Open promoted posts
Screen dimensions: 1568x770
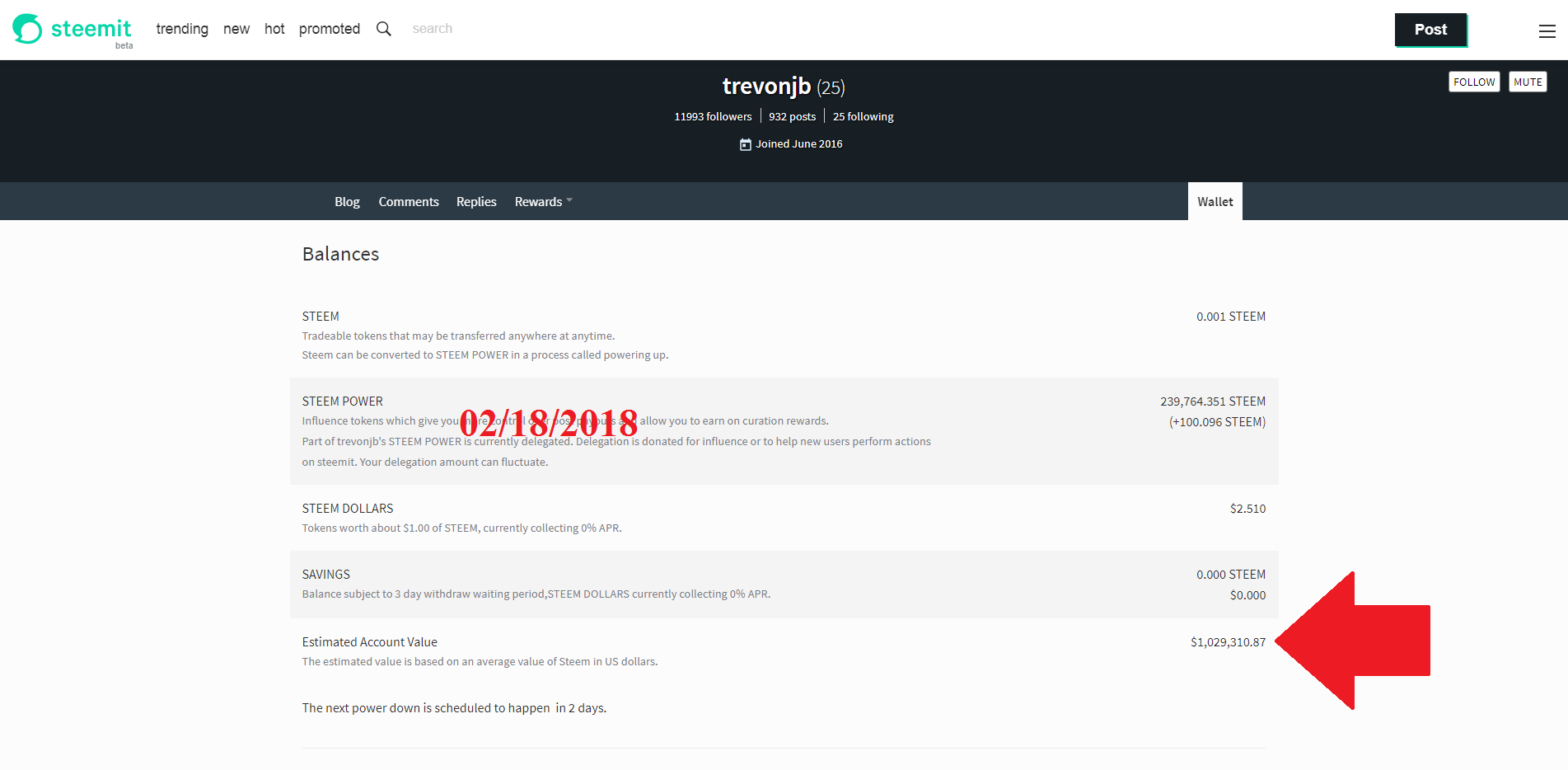coord(330,29)
